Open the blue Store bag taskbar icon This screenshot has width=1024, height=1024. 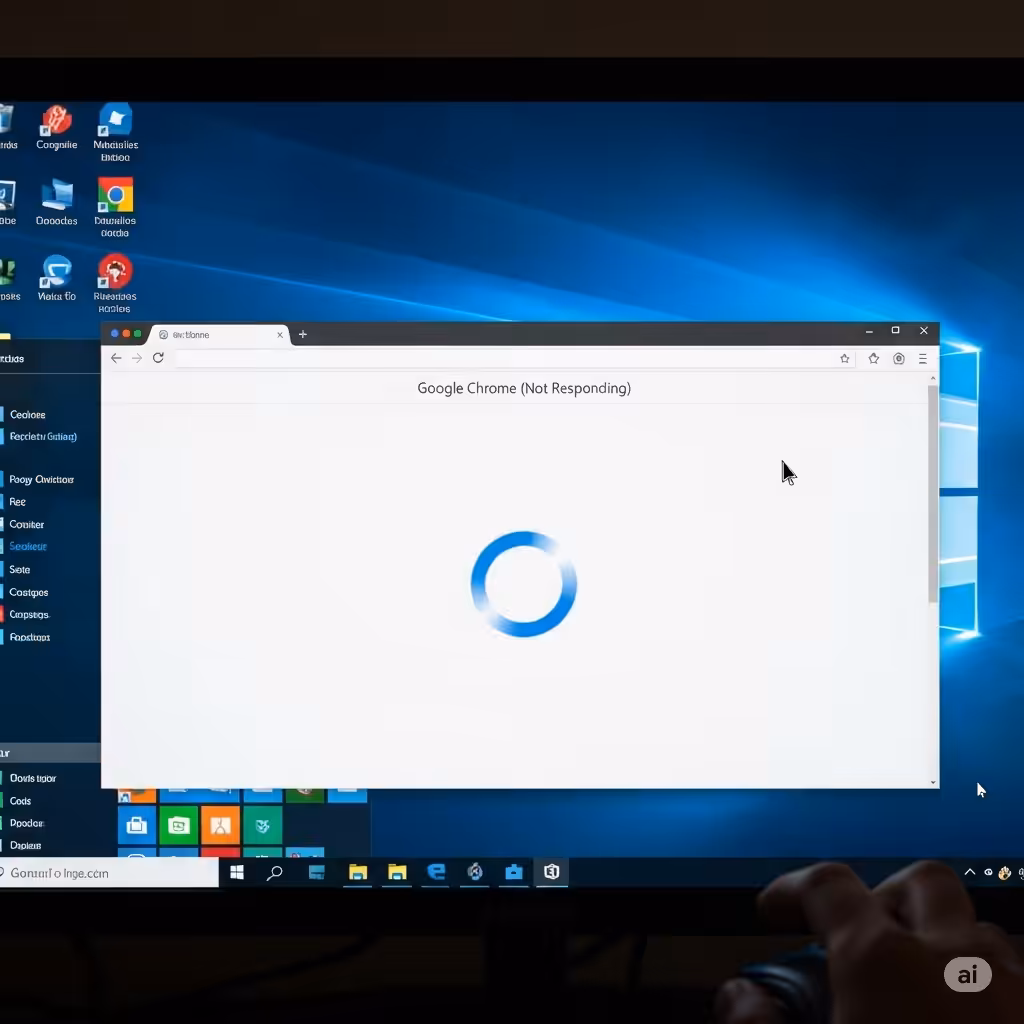point(514,872)
